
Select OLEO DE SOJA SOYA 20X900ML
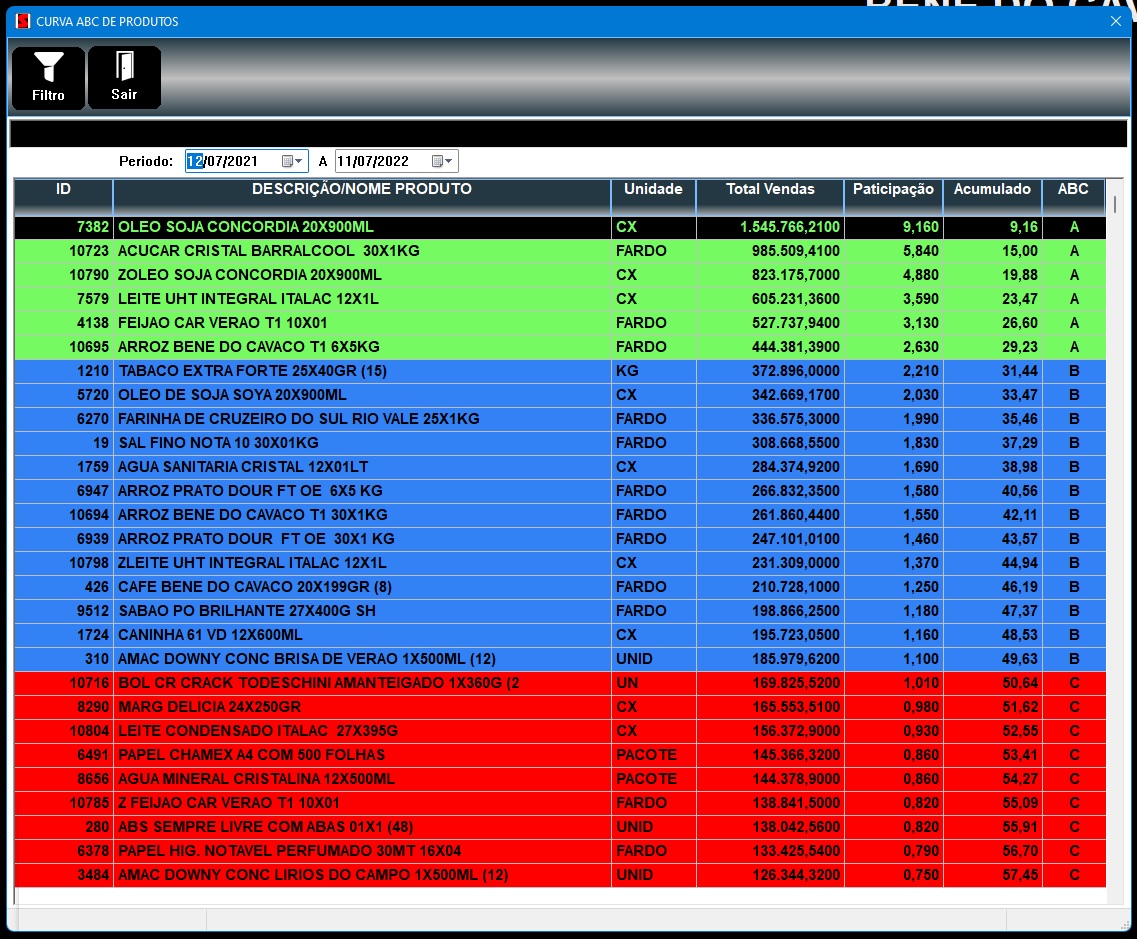pyautogui.click(x=560, y=394)
